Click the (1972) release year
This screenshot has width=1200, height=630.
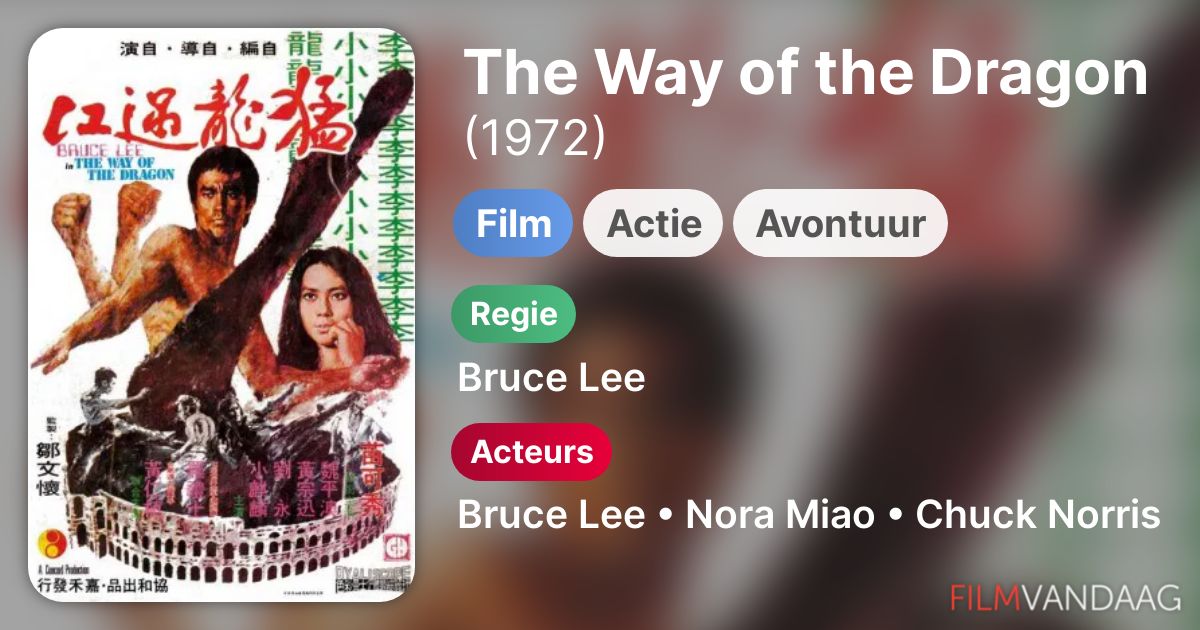click(x=535, y=139)
